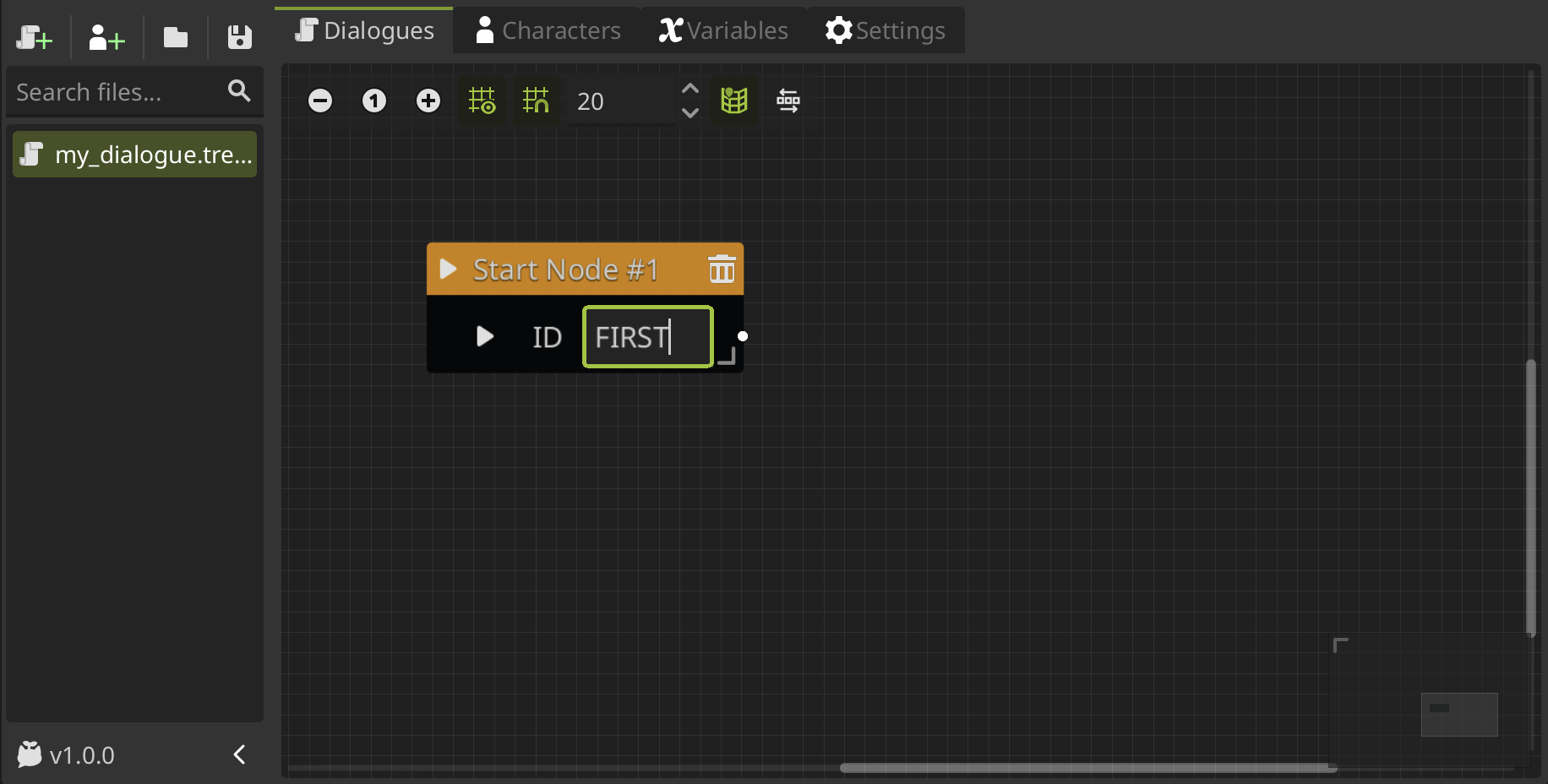Image resolution: width=1548 pixels, height=784 pixels.
Task: Toggle grid visibility on the canvas
Action: [482, 100]
